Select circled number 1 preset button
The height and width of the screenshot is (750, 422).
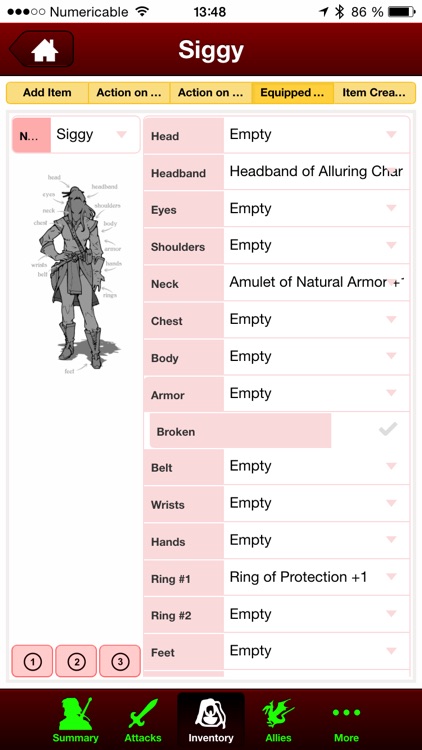point(32,661)
